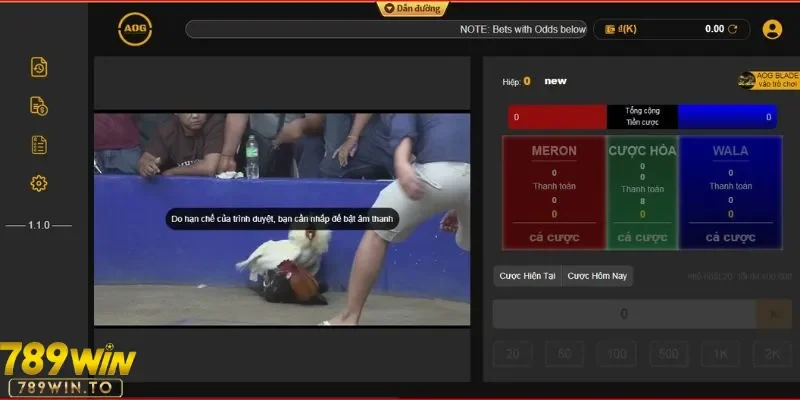Switch to Cược Hiện Tại tab
The image size is (800, 400).
click(x=527, y=275)
